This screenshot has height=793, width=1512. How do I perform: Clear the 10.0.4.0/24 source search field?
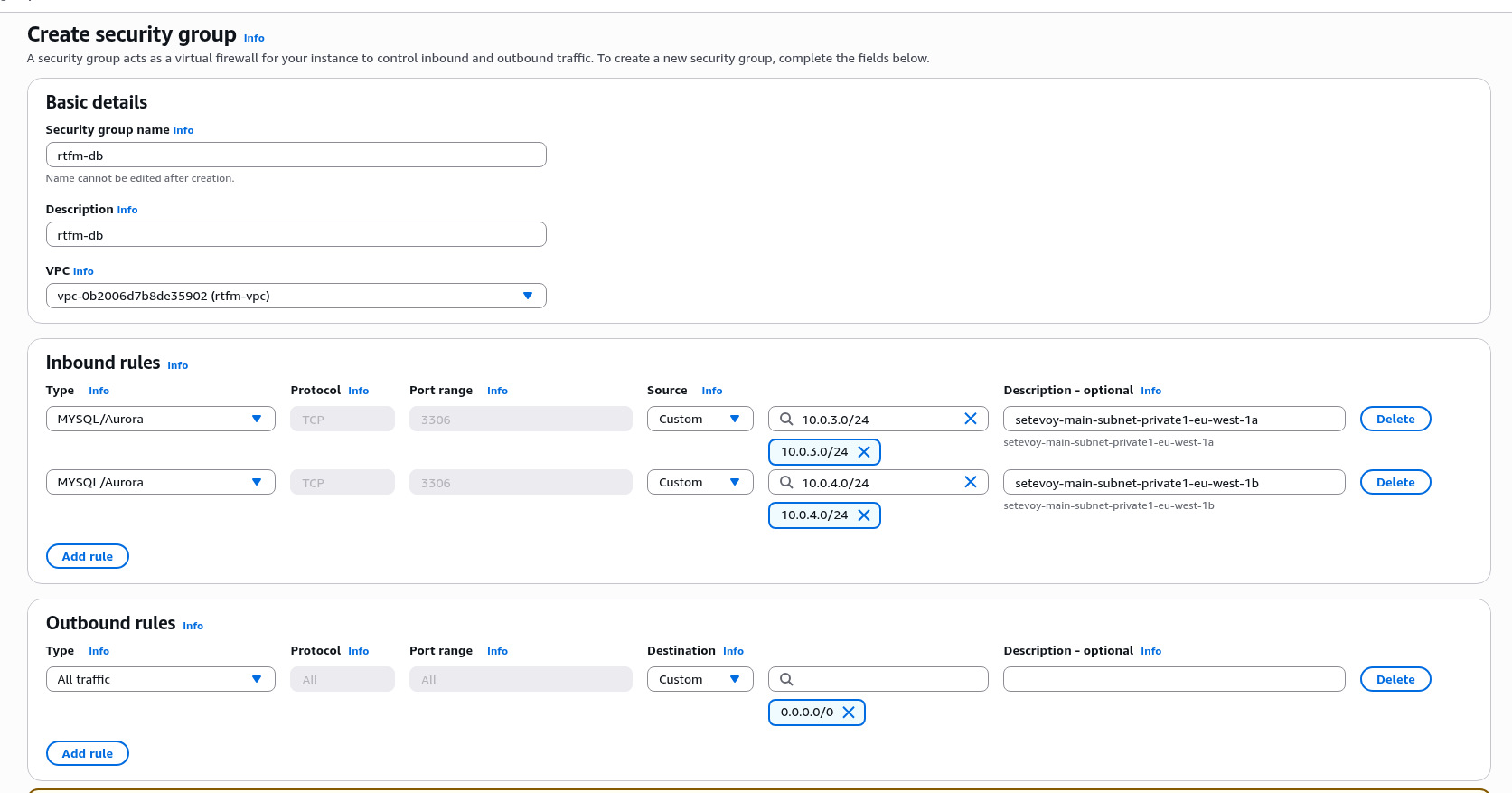coord(970,482)
